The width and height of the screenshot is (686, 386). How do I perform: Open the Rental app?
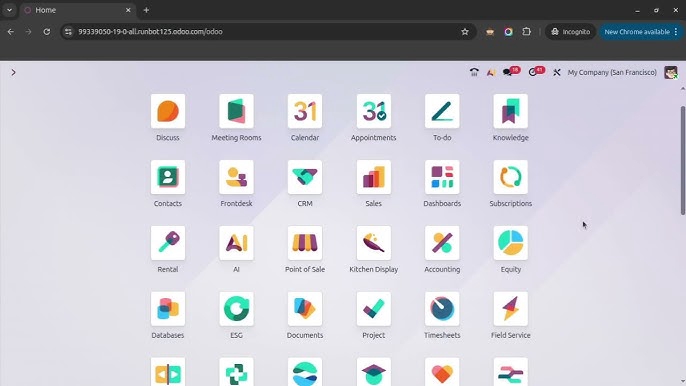168,243
